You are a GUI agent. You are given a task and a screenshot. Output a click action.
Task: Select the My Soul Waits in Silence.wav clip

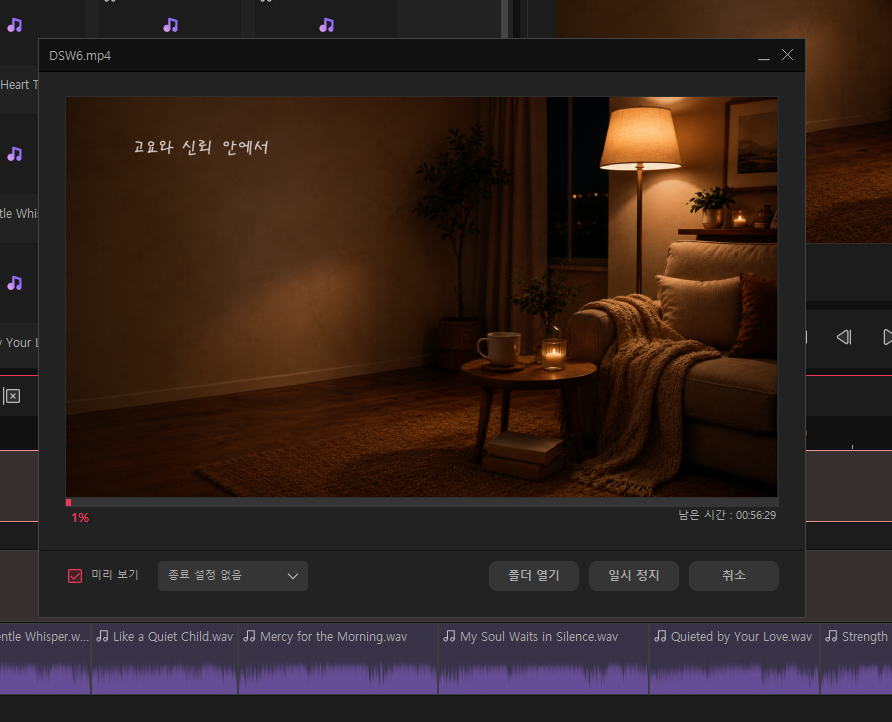[543, 659]
